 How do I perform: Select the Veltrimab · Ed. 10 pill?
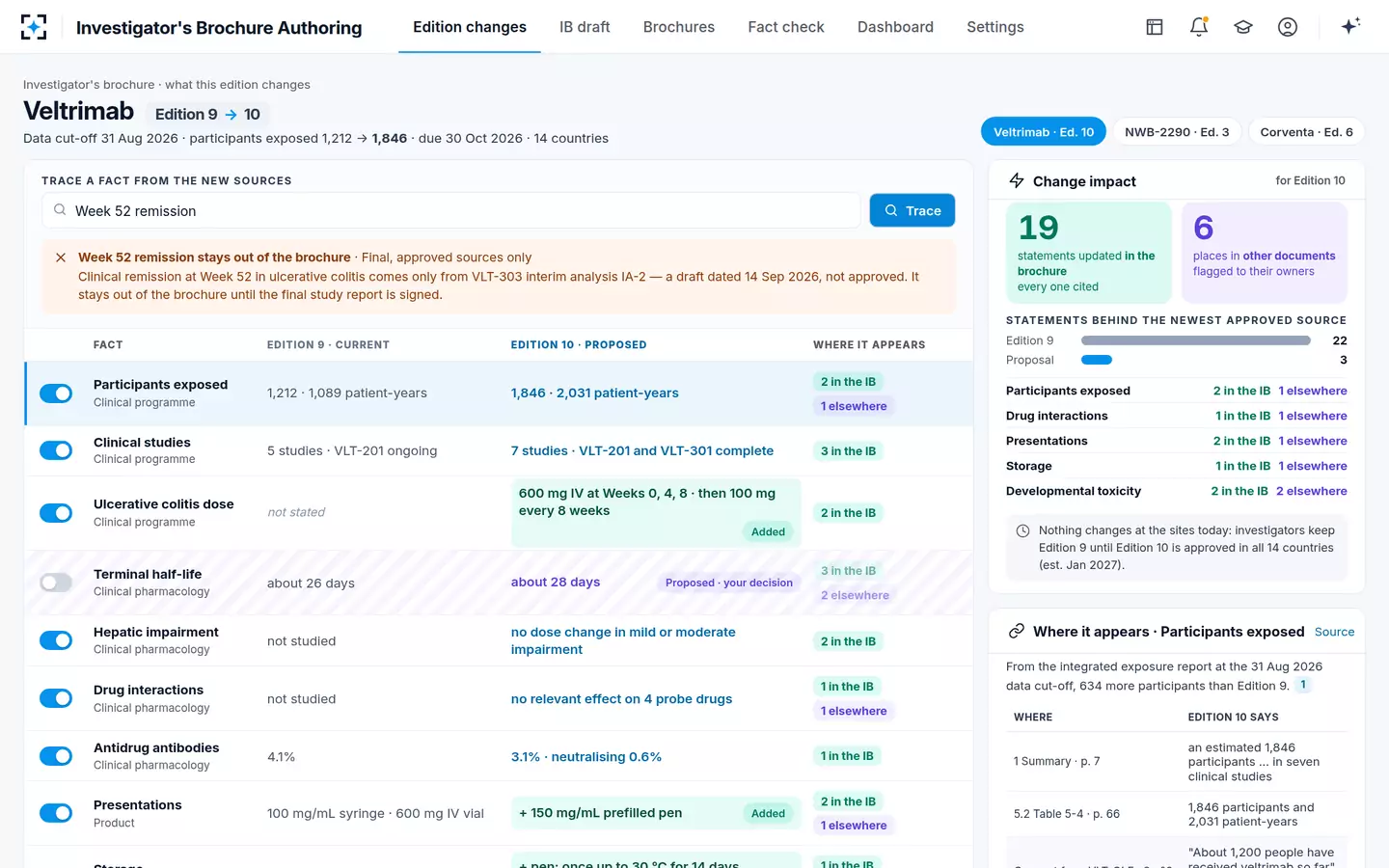[1044, 132]
